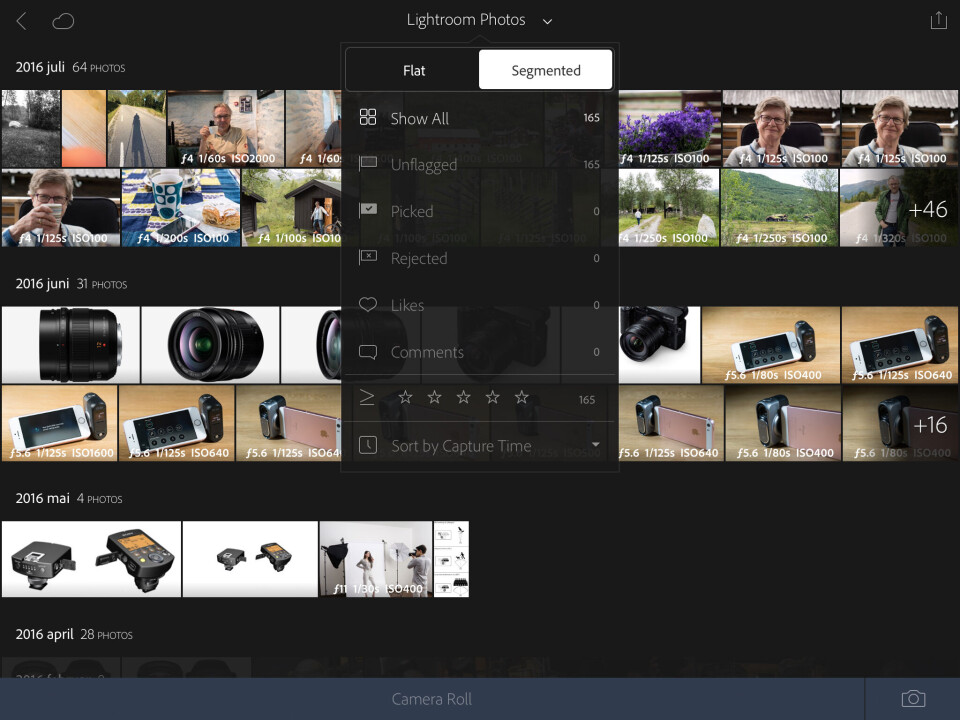
Task: Open the black-and-white landscape thumbnail
Action: tap(31, 129)
